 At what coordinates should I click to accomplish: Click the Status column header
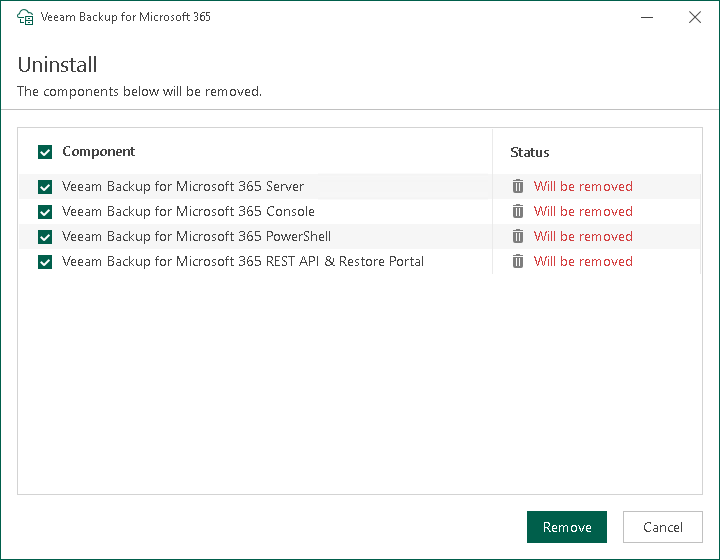pos(530,152)
